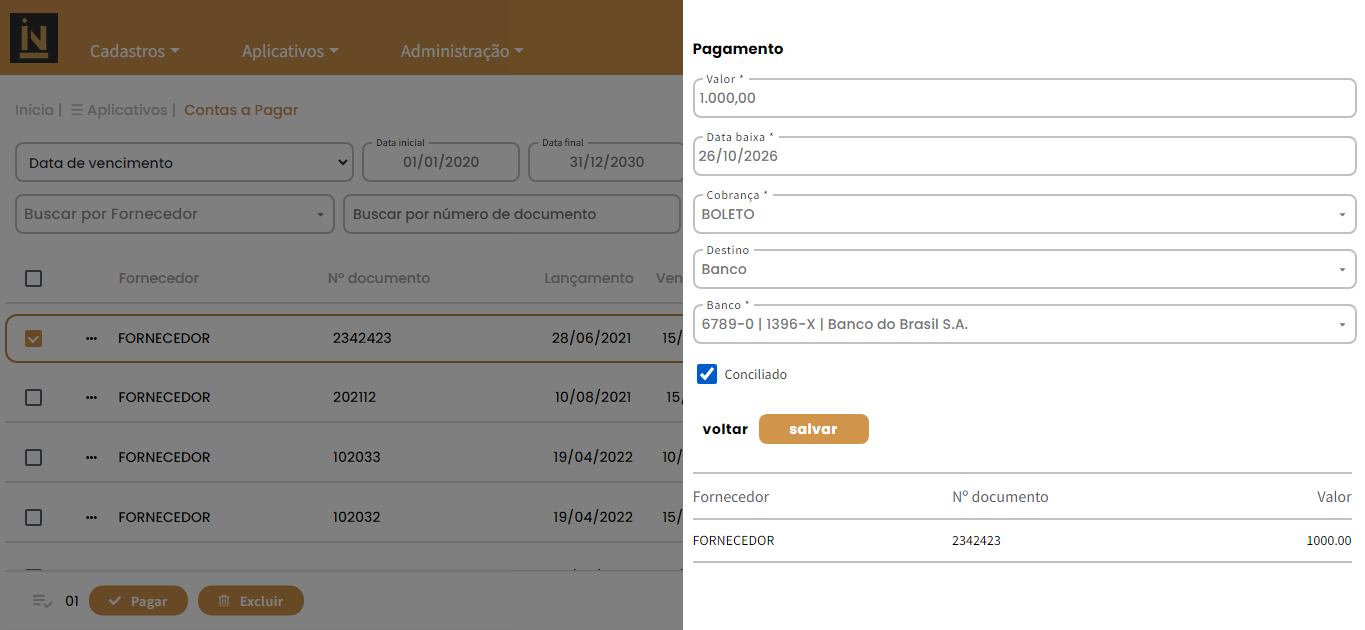Image resolution: width=1365 pixels, height=630 pixels.
Task: Open the Aplicativos menu
Action: coord(290,51)
